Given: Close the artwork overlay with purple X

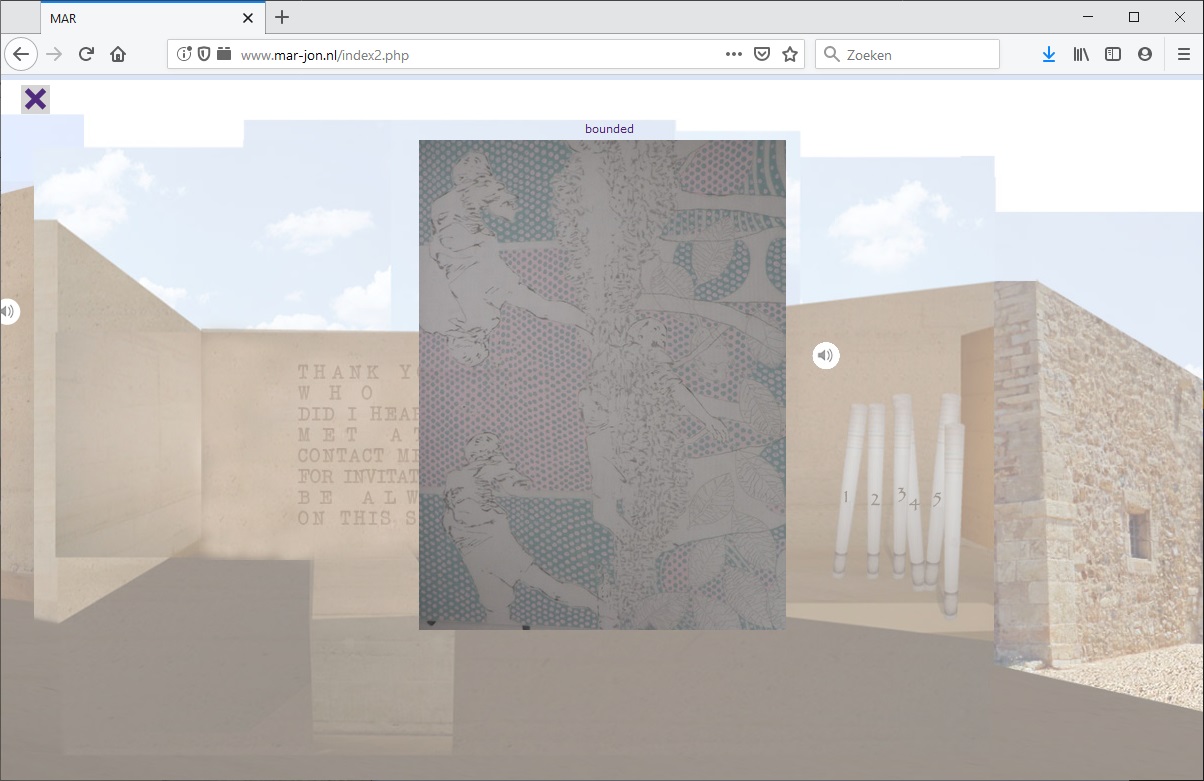Looking at the screenshot, I should tap(35, 99).
